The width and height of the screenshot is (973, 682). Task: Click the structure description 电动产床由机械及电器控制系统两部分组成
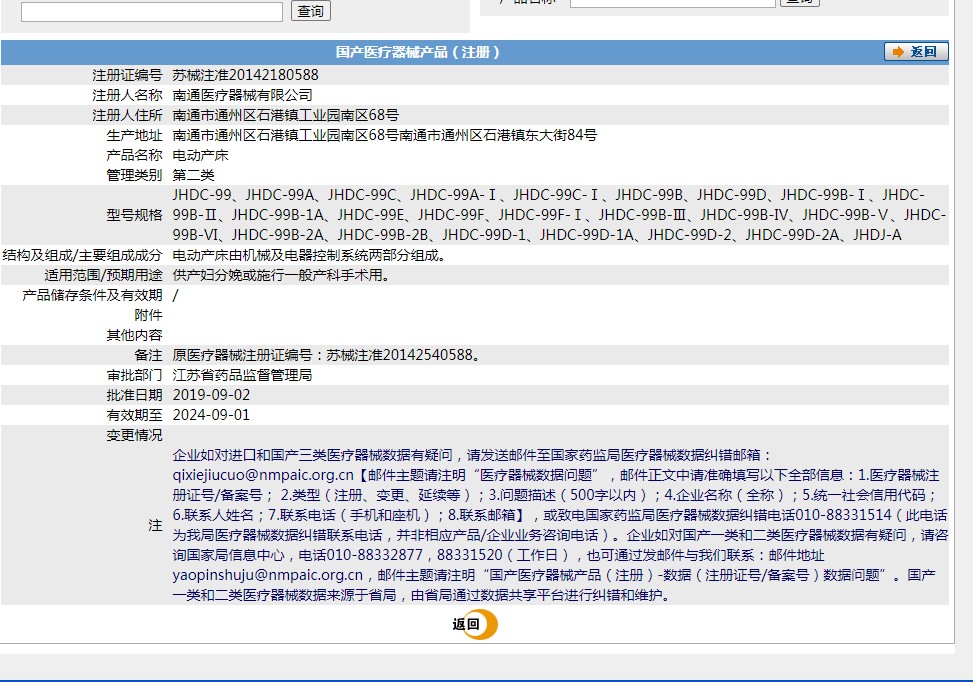309,255
